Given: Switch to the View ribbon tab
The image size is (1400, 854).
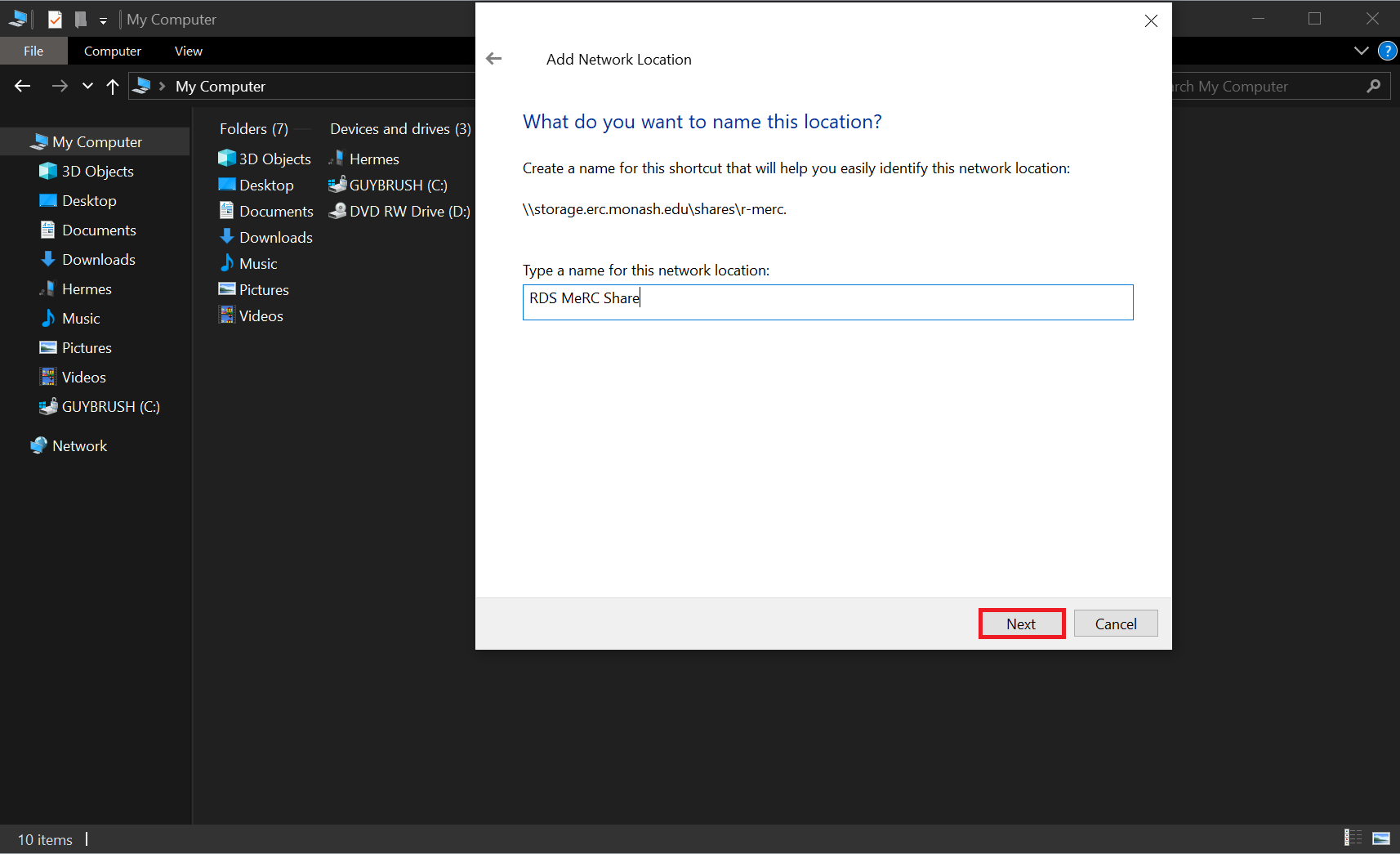Looking at the screenshot, I should click(x=188, y=51).
